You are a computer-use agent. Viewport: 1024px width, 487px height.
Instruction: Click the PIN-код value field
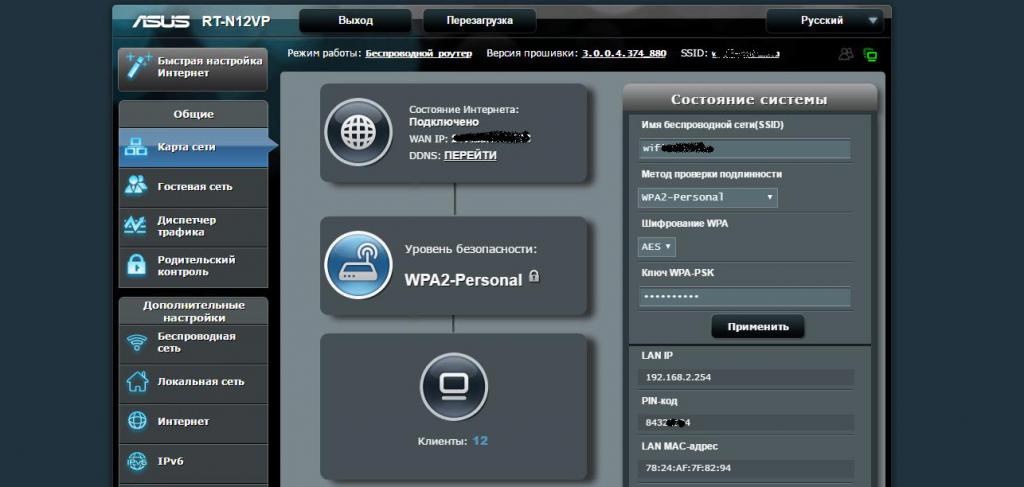click(x=746, y=422)
